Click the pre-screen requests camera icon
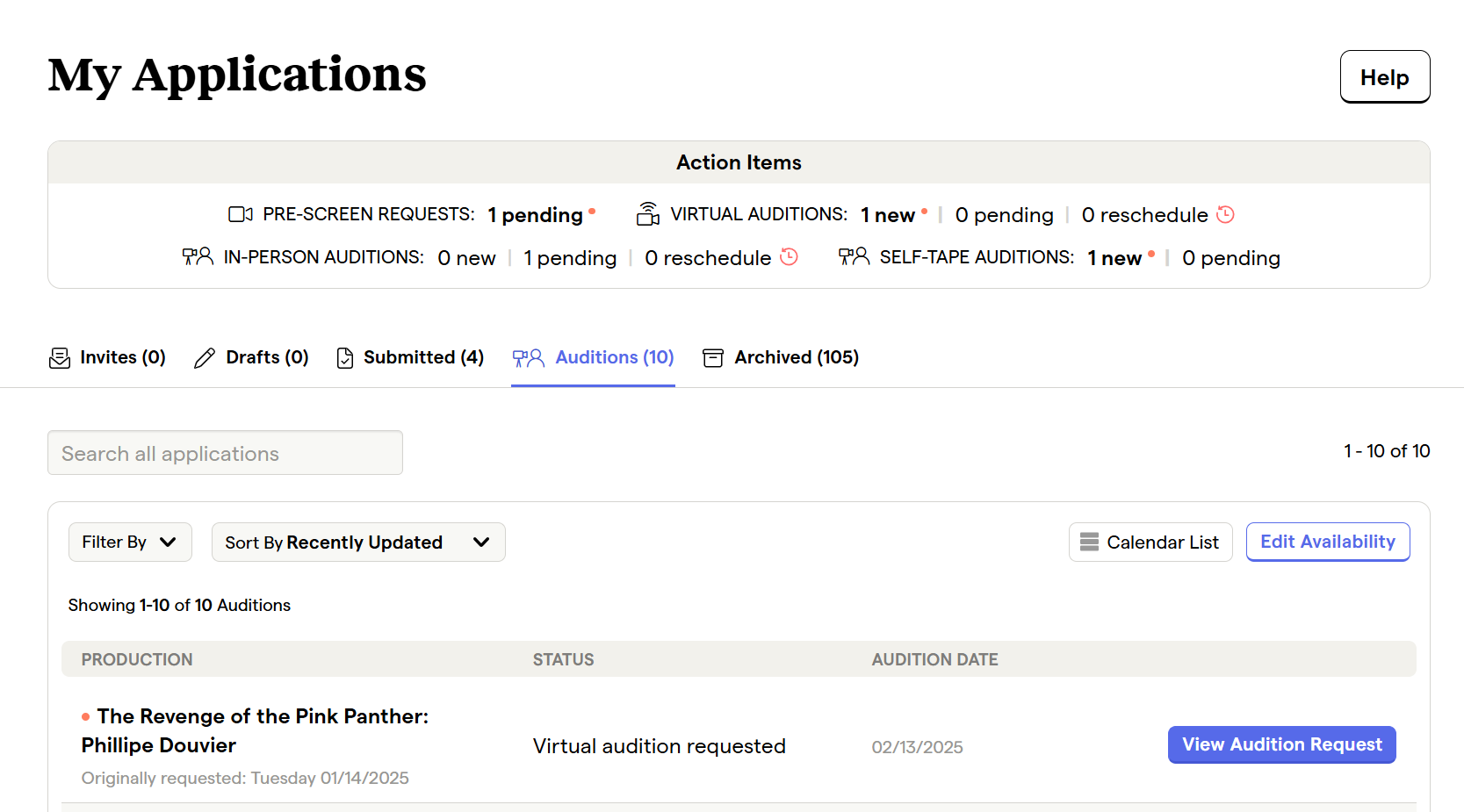This screenshot has height=812, width=1464. (241, 214)
